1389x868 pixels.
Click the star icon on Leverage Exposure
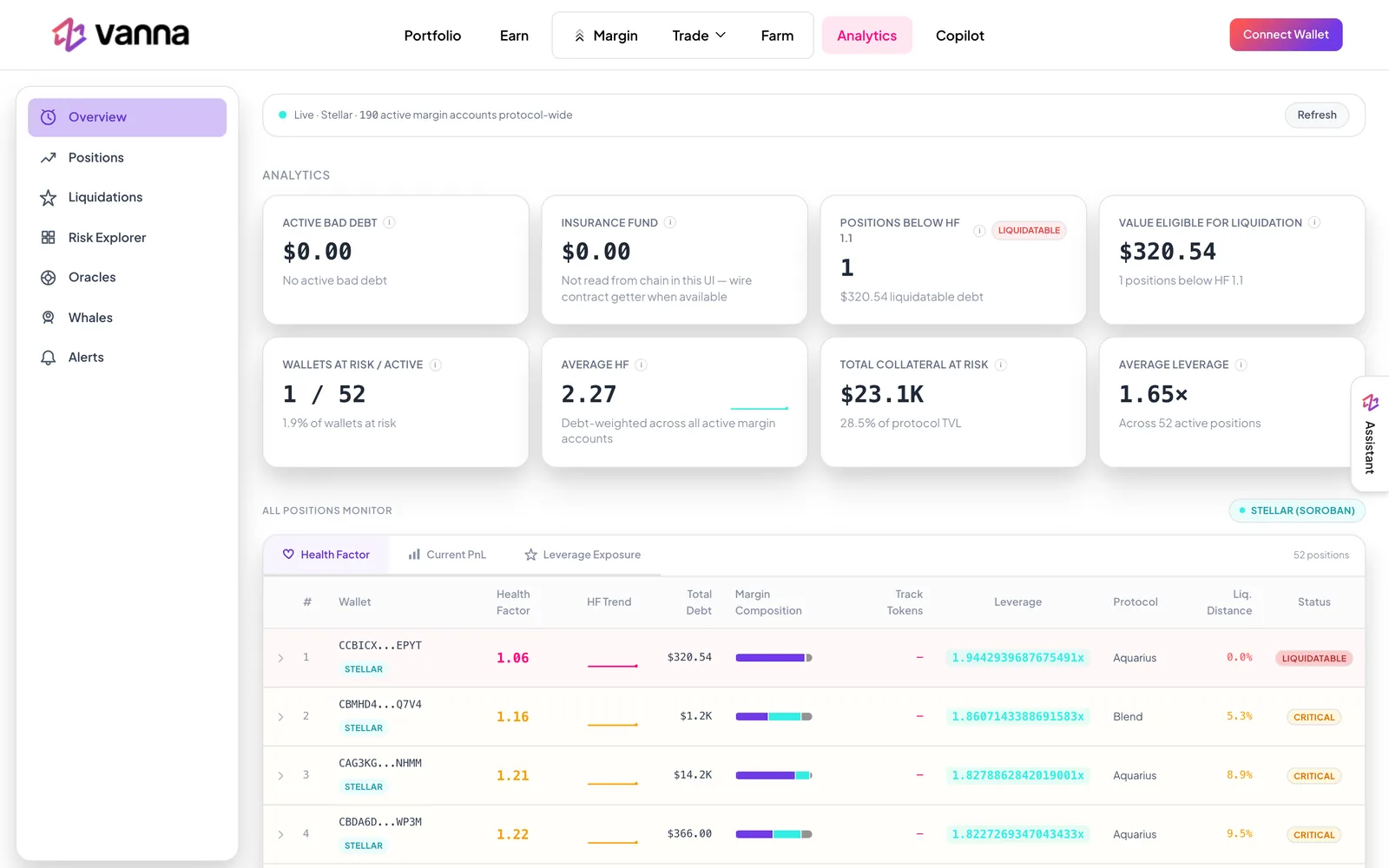click(530, 555)
